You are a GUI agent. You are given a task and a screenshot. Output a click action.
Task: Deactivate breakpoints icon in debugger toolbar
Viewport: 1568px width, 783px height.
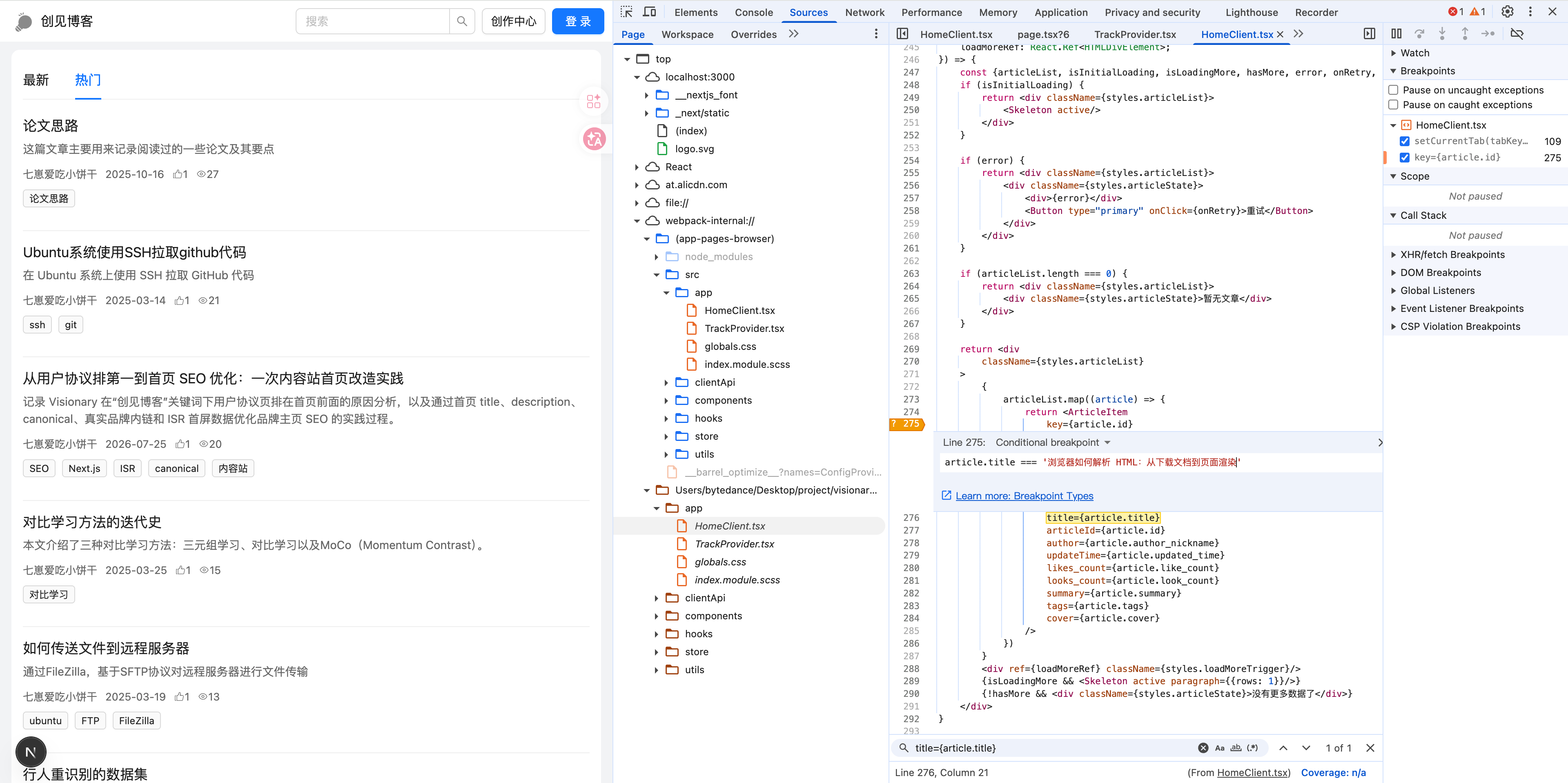click(1517, 34)
